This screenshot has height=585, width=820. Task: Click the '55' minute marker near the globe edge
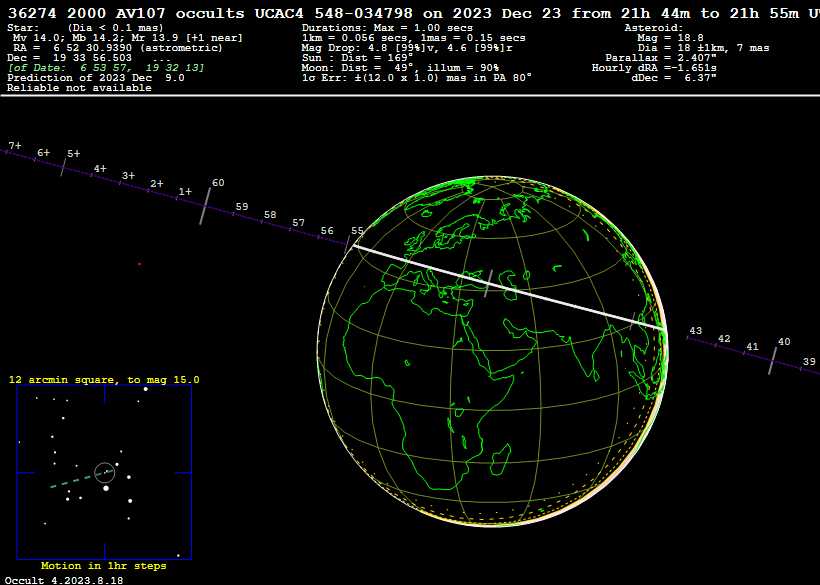click(357, 231)
